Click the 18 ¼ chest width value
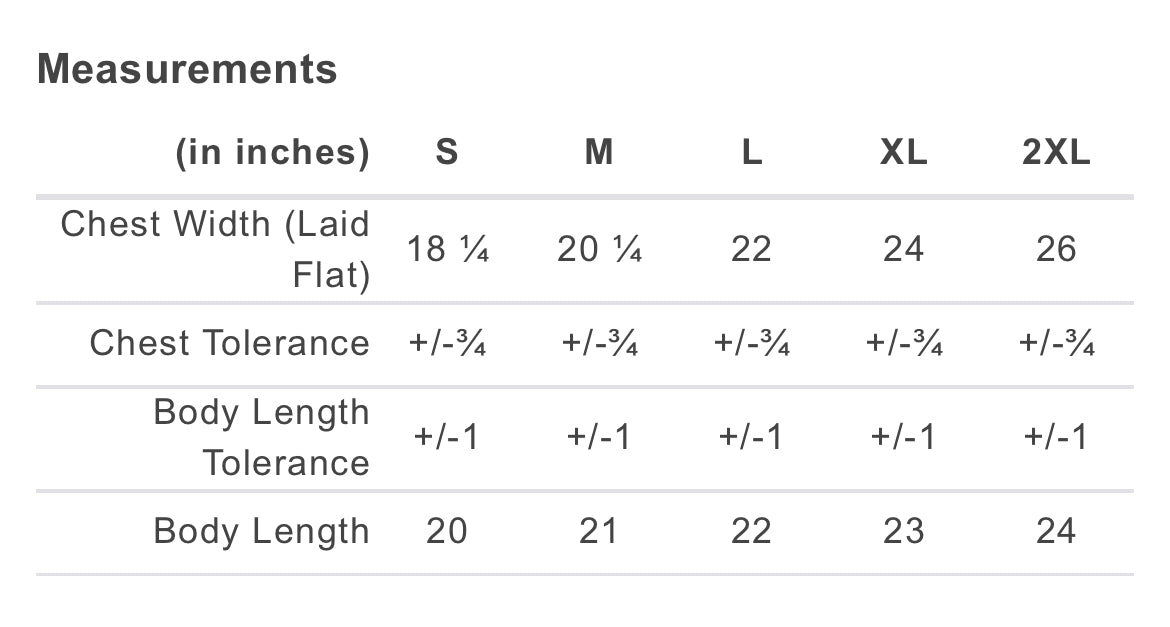The height and width of the screenshot is (627, 1170). tap(446, 249)
